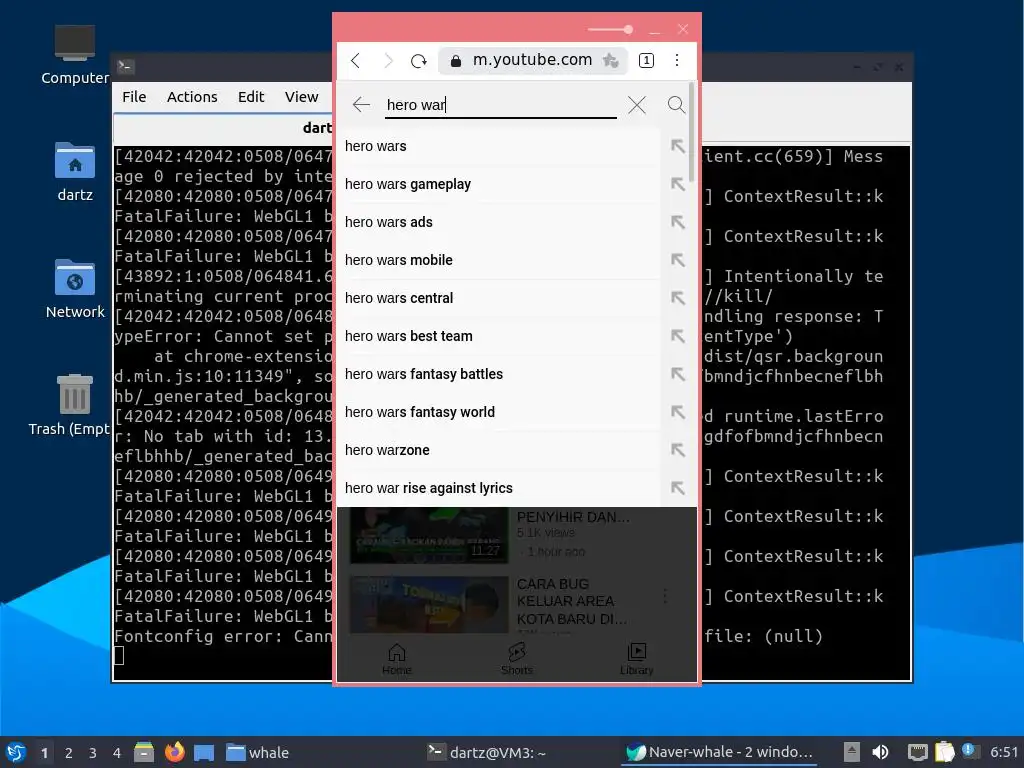The height and width of the screenshot is (768, 1024).
Task: Fill search with 'hero wars ads' arrow icon
Action: click(678, 222)
